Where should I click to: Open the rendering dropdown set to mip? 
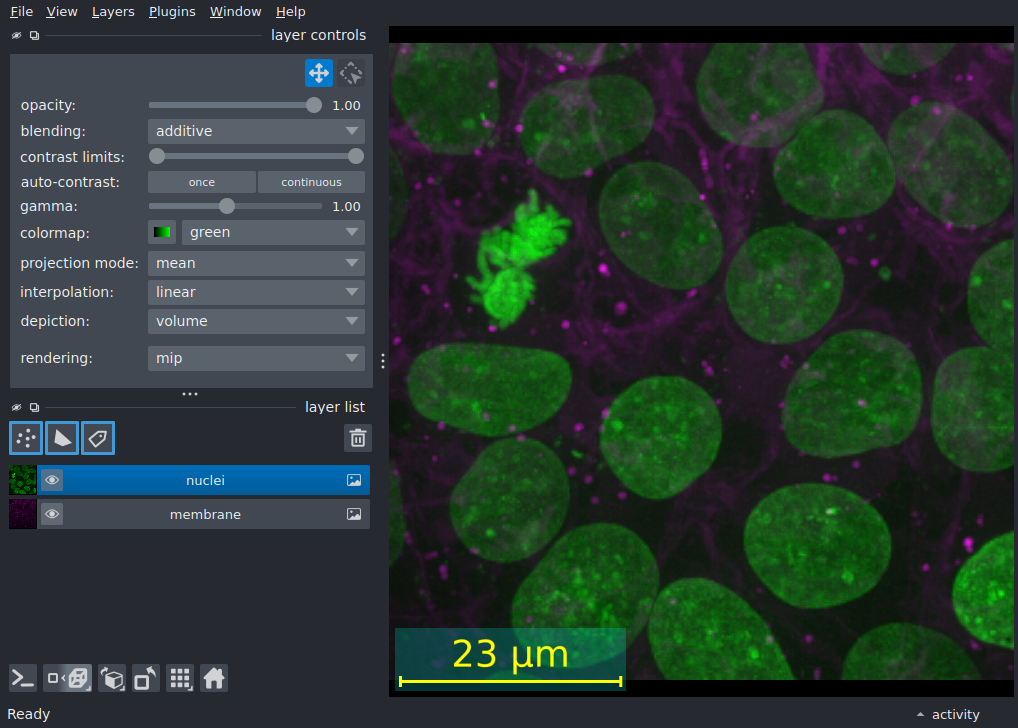[256, 358]
